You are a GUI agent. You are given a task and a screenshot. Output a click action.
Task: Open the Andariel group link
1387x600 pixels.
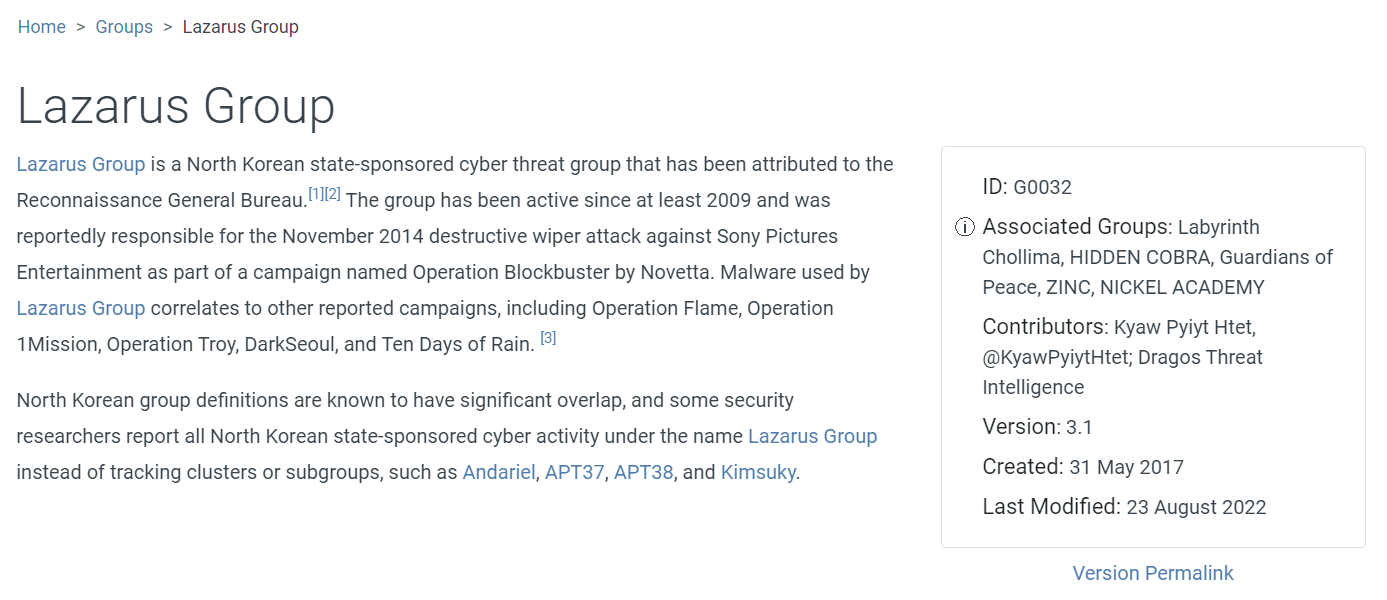coord(499,472)
